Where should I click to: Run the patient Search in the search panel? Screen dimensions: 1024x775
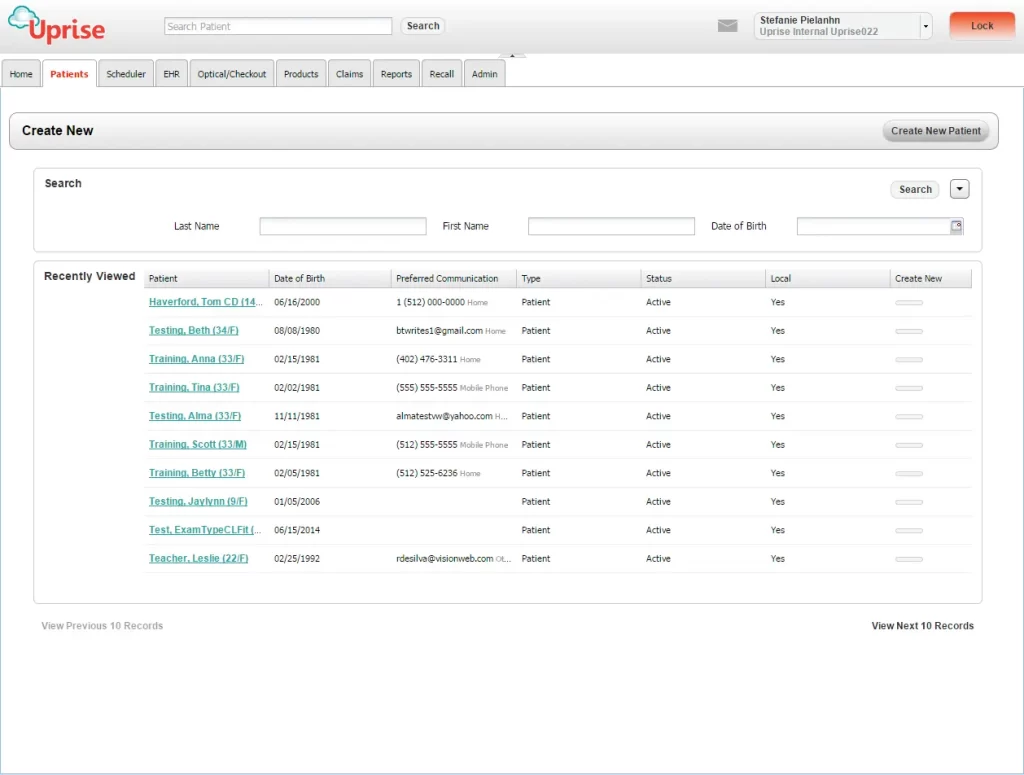(x=913, y=189)
